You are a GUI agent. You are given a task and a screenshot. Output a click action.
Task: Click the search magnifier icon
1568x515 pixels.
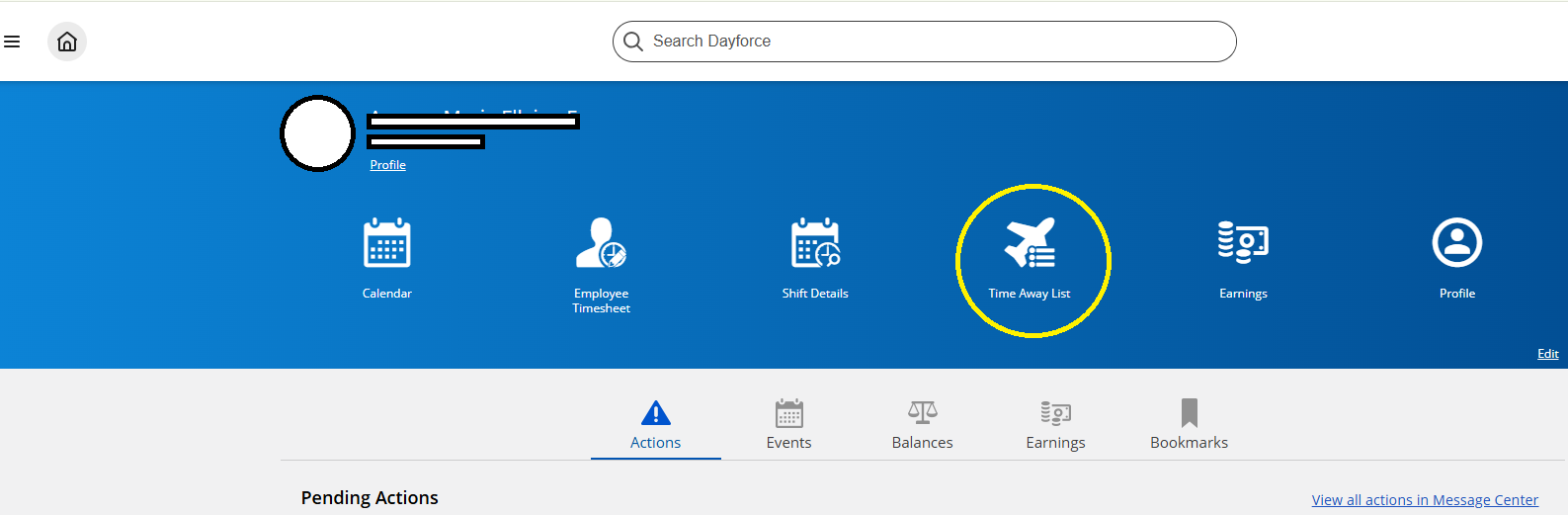coord(633,42)
